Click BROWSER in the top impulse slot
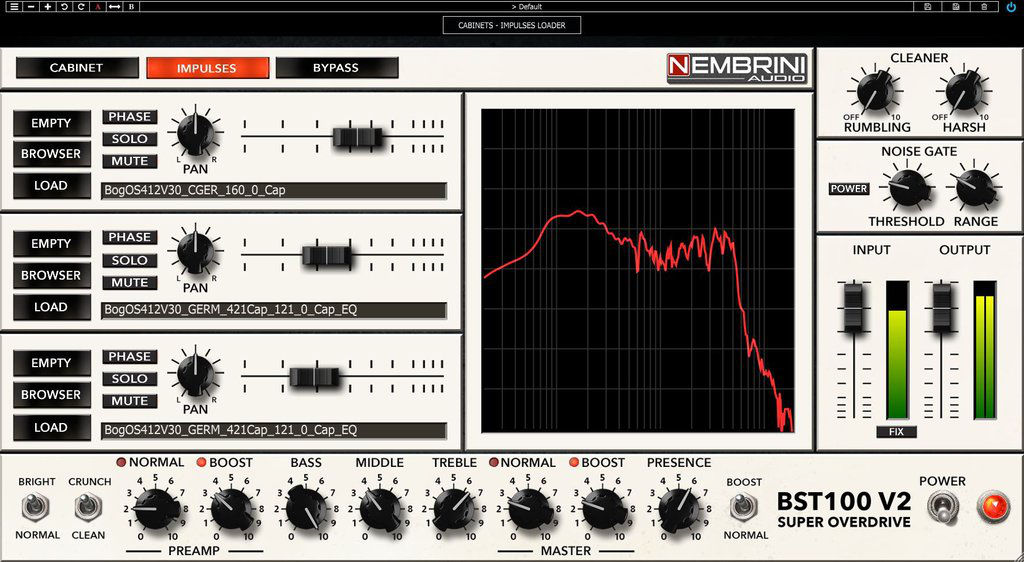1024x562 pixels. pos(52,154)
